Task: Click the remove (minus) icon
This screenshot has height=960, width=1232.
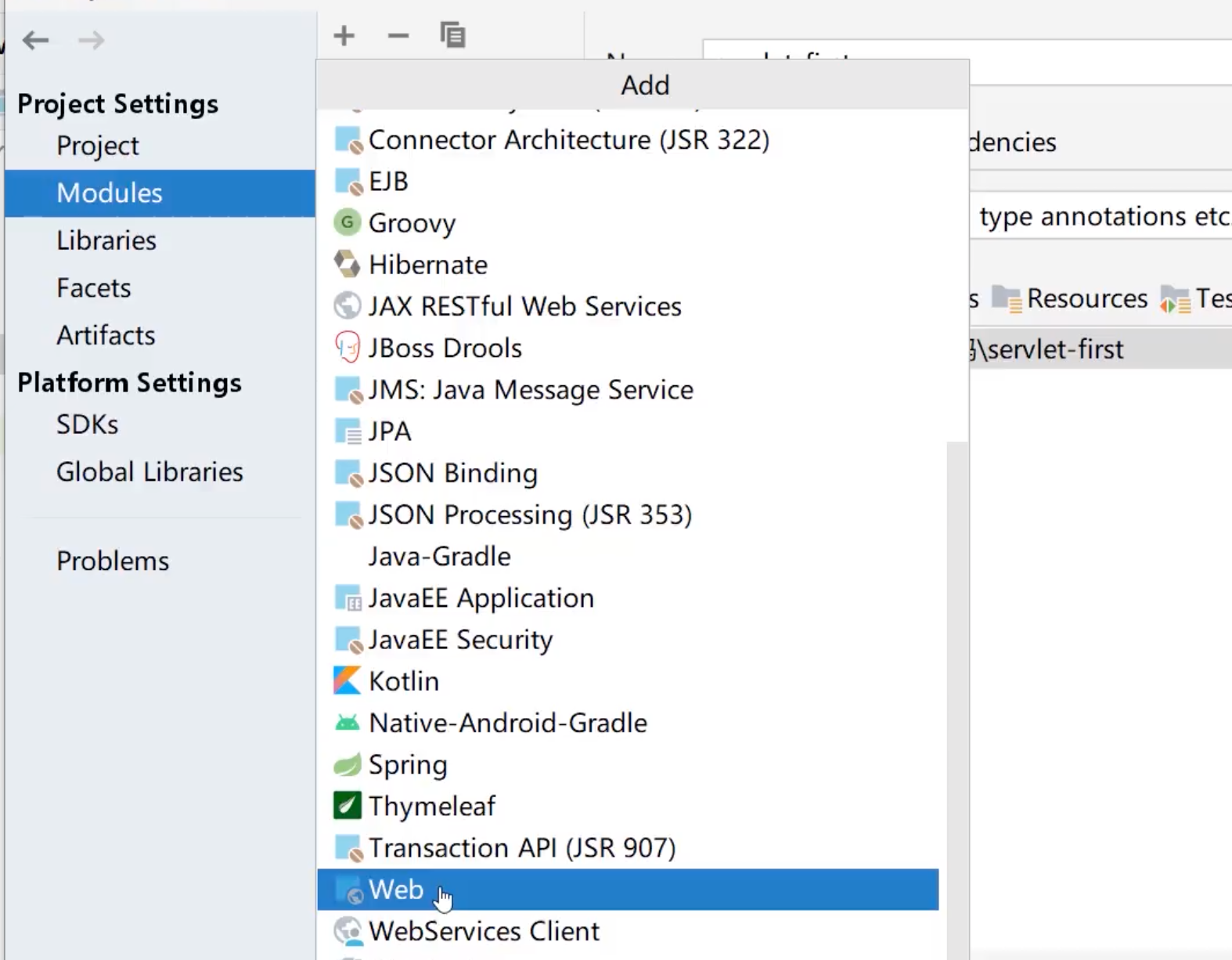Action: coord(398,36)
